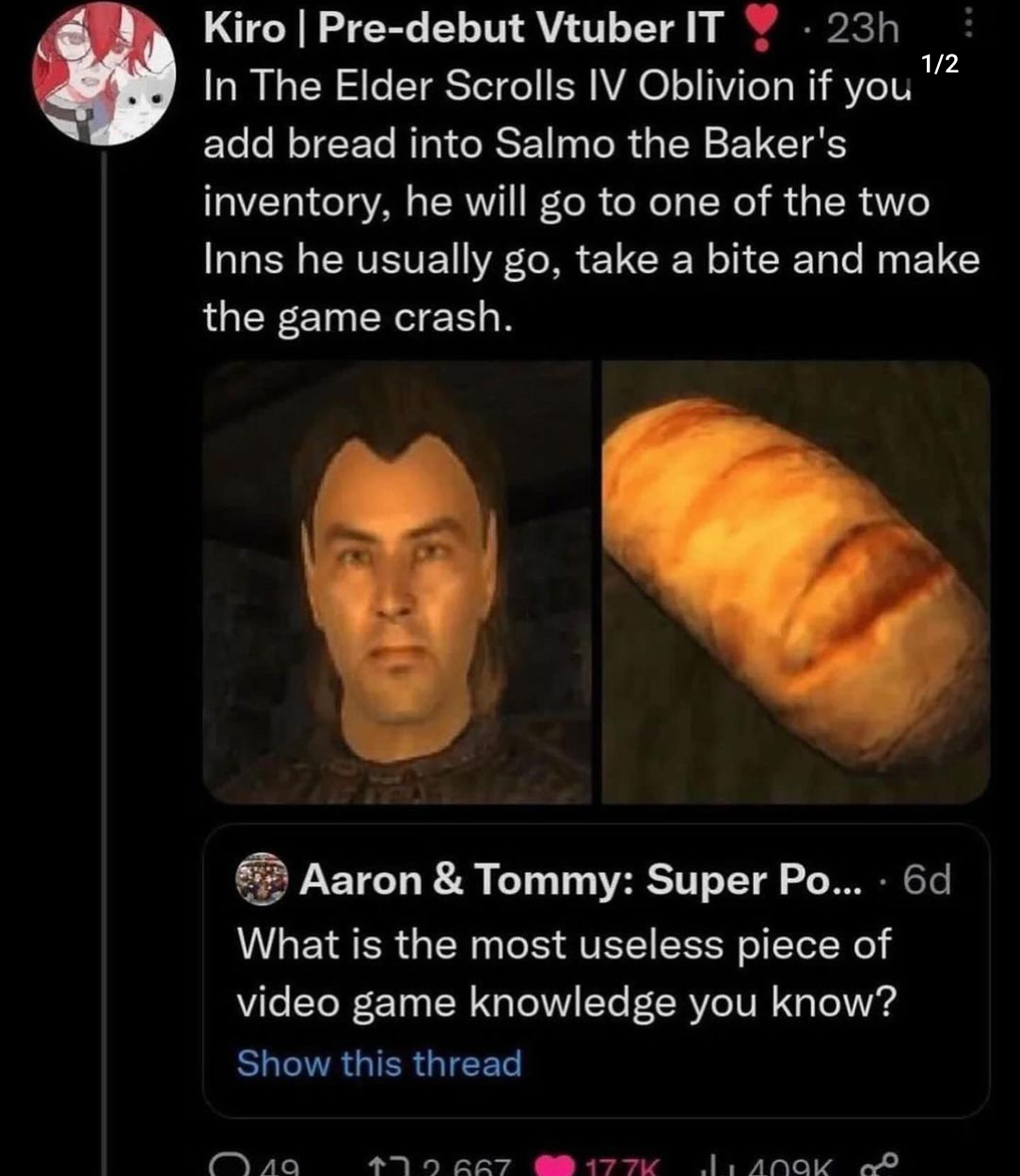Open the bread loaf image

(795, 582)
